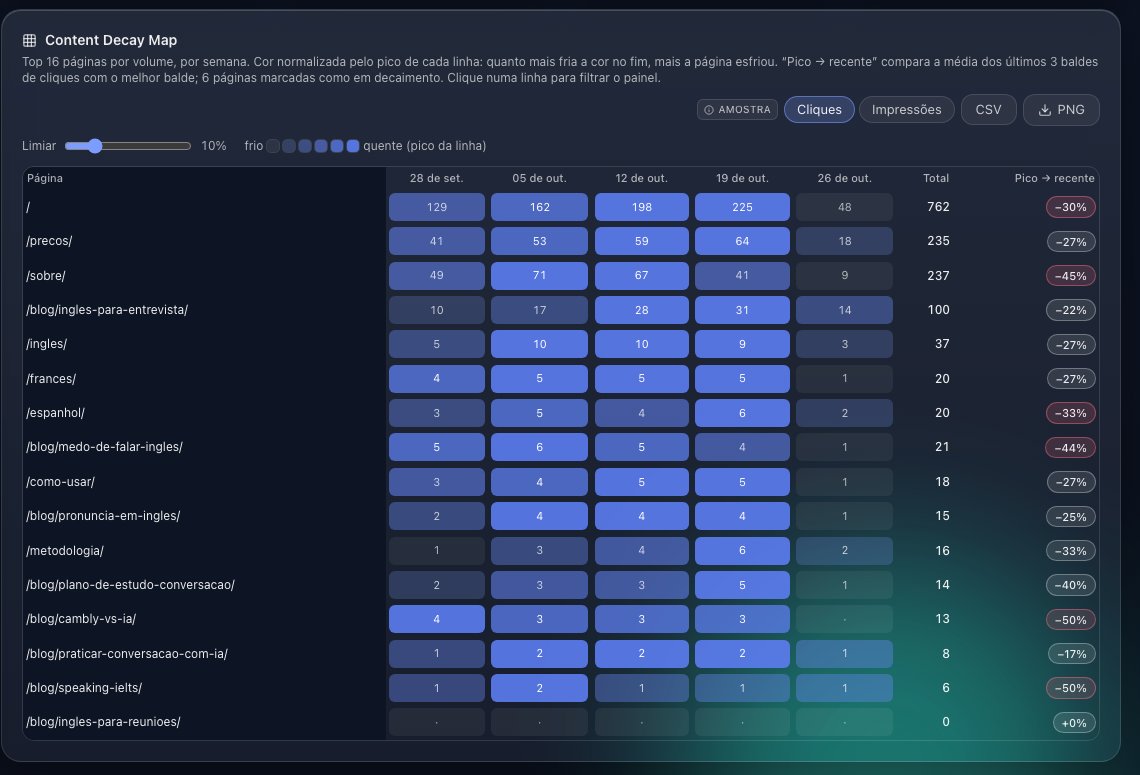Filter by the /metodologia/ page
The height and width of the screenshot is (775, 1140).
(x=560, y=550)
